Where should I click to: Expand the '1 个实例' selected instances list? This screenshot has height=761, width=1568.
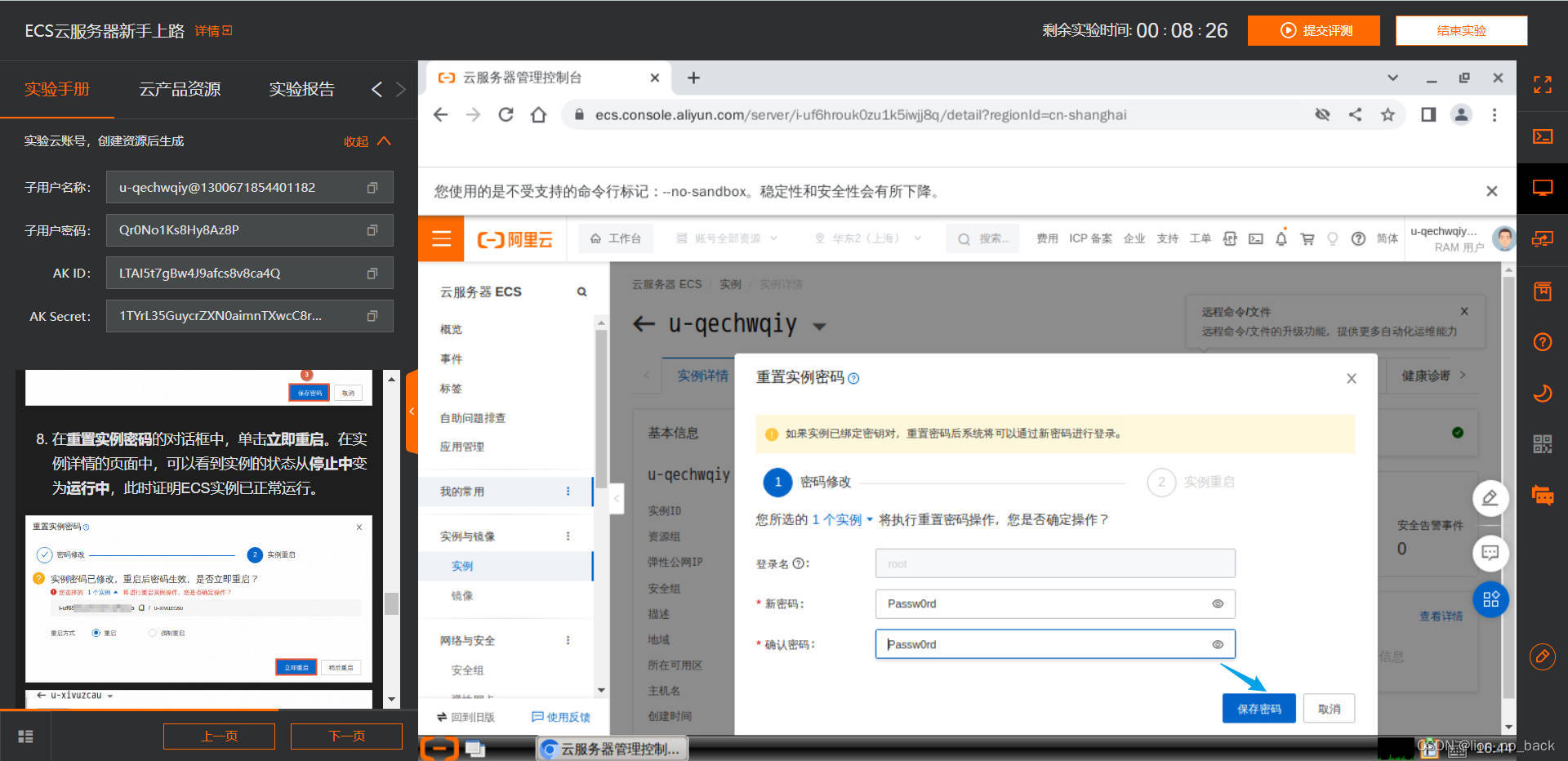(842, 520)
